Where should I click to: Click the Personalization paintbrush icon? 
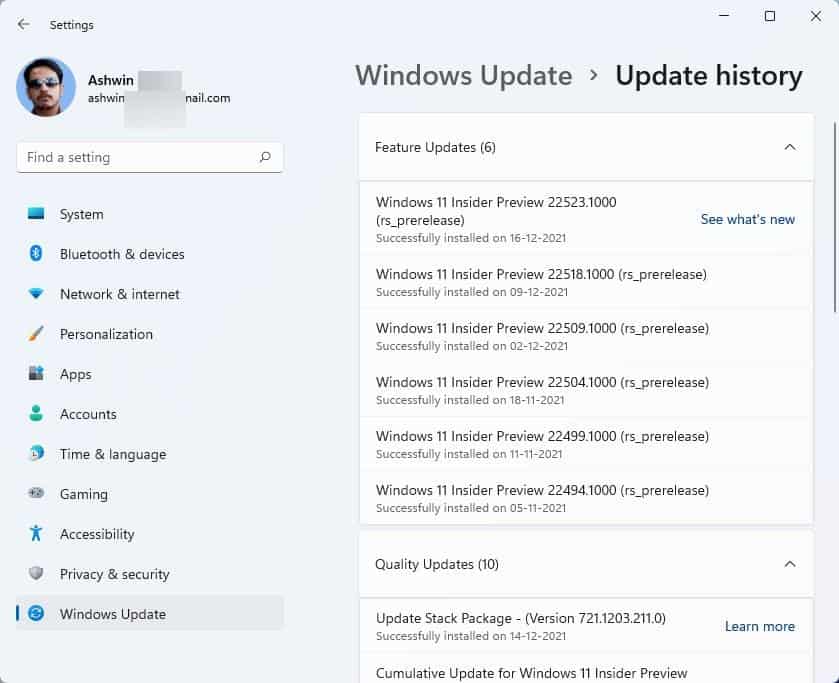pyautogui.click(x=36, y=334)
